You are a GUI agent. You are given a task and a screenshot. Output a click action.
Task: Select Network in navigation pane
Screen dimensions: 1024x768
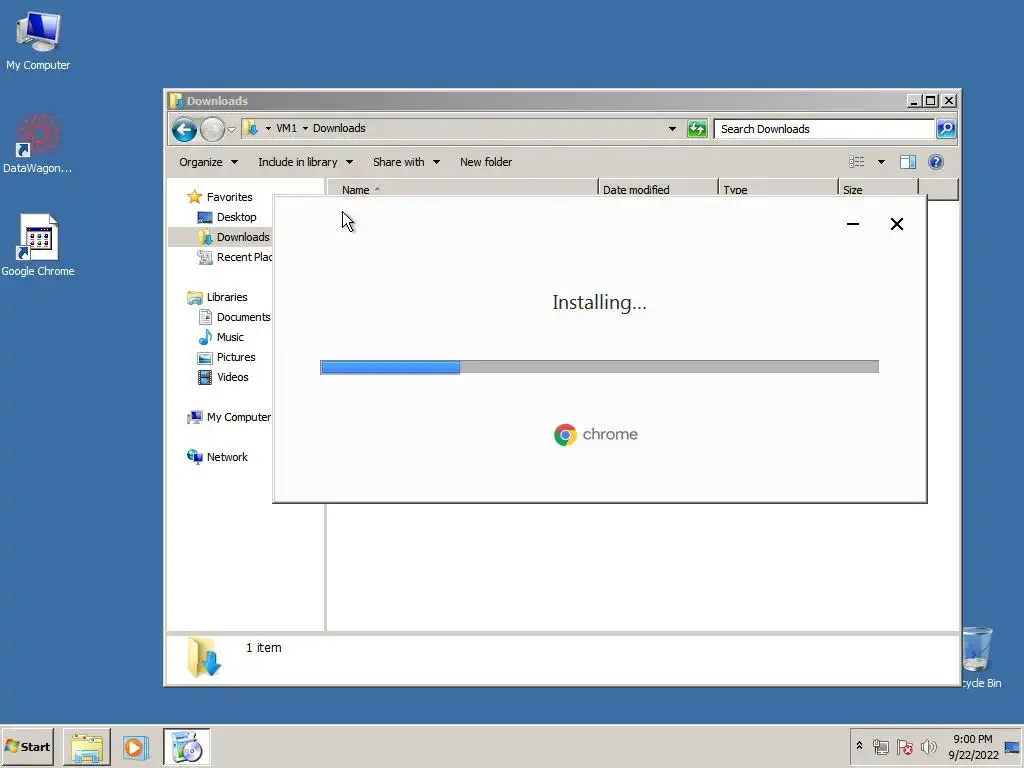217,457
